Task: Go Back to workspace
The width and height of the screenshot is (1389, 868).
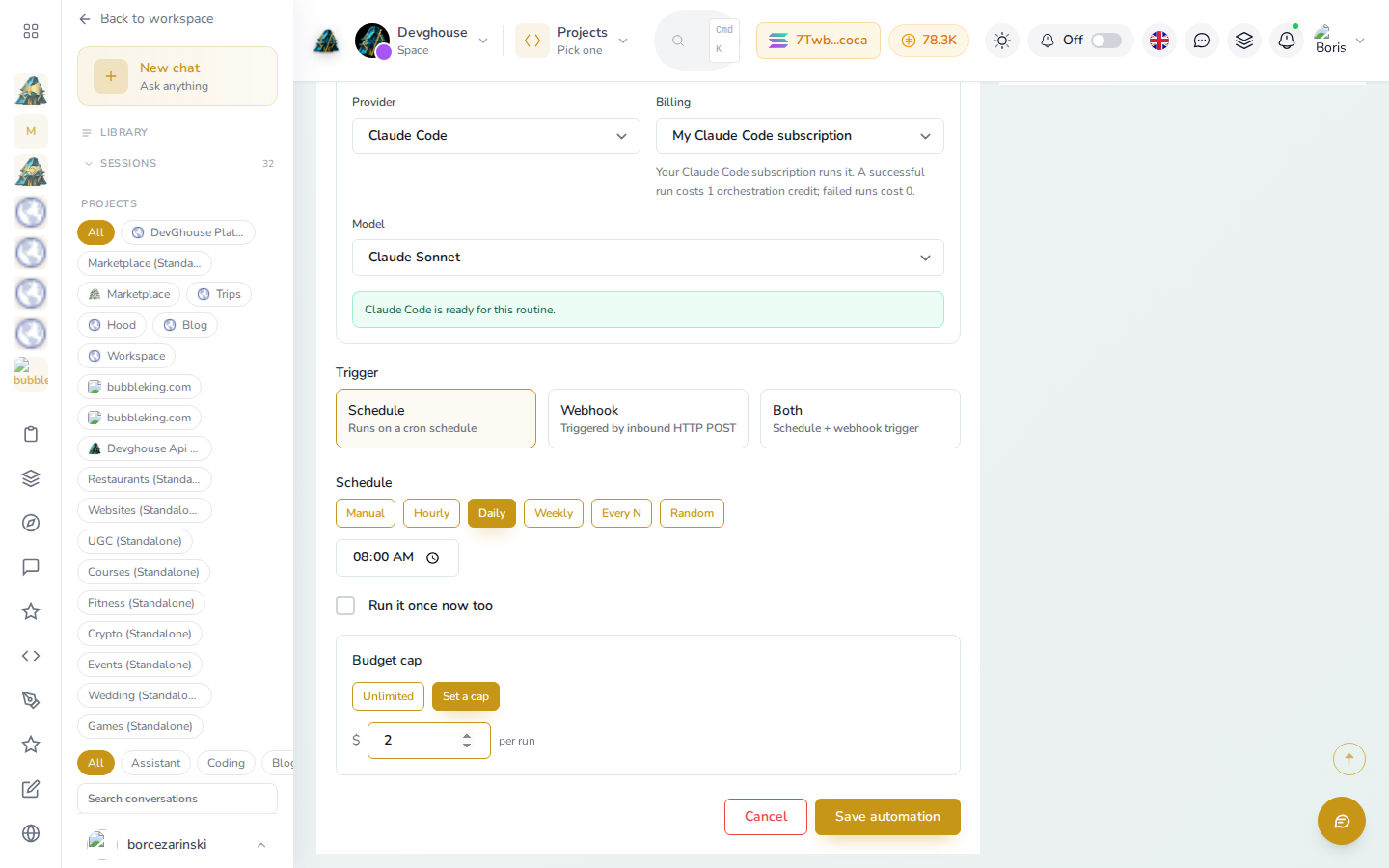Action: click(x=147, y=19)
